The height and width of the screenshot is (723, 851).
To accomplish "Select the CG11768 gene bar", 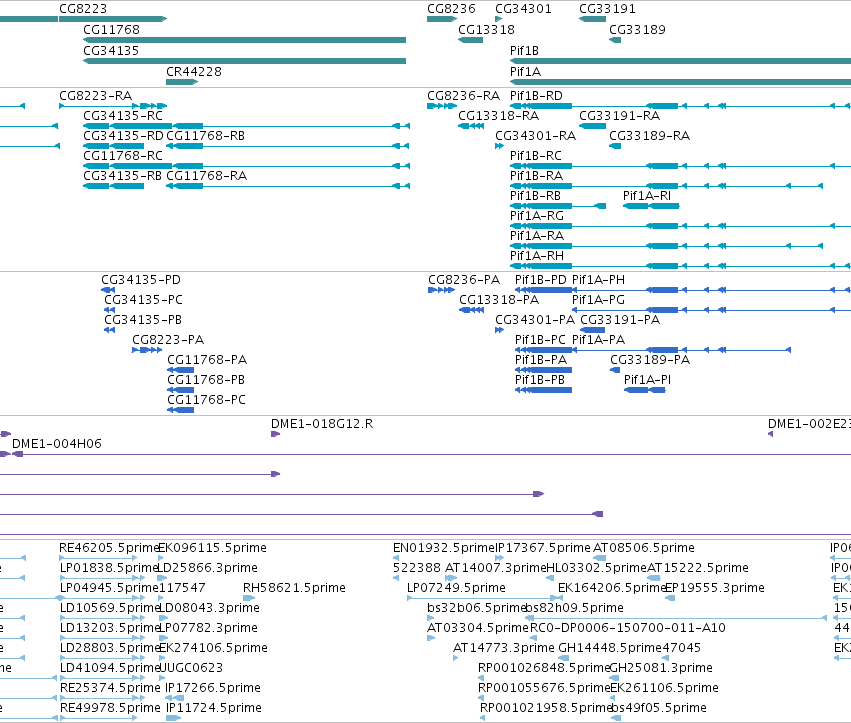I will pyautogui.click(x=244, y=40).
